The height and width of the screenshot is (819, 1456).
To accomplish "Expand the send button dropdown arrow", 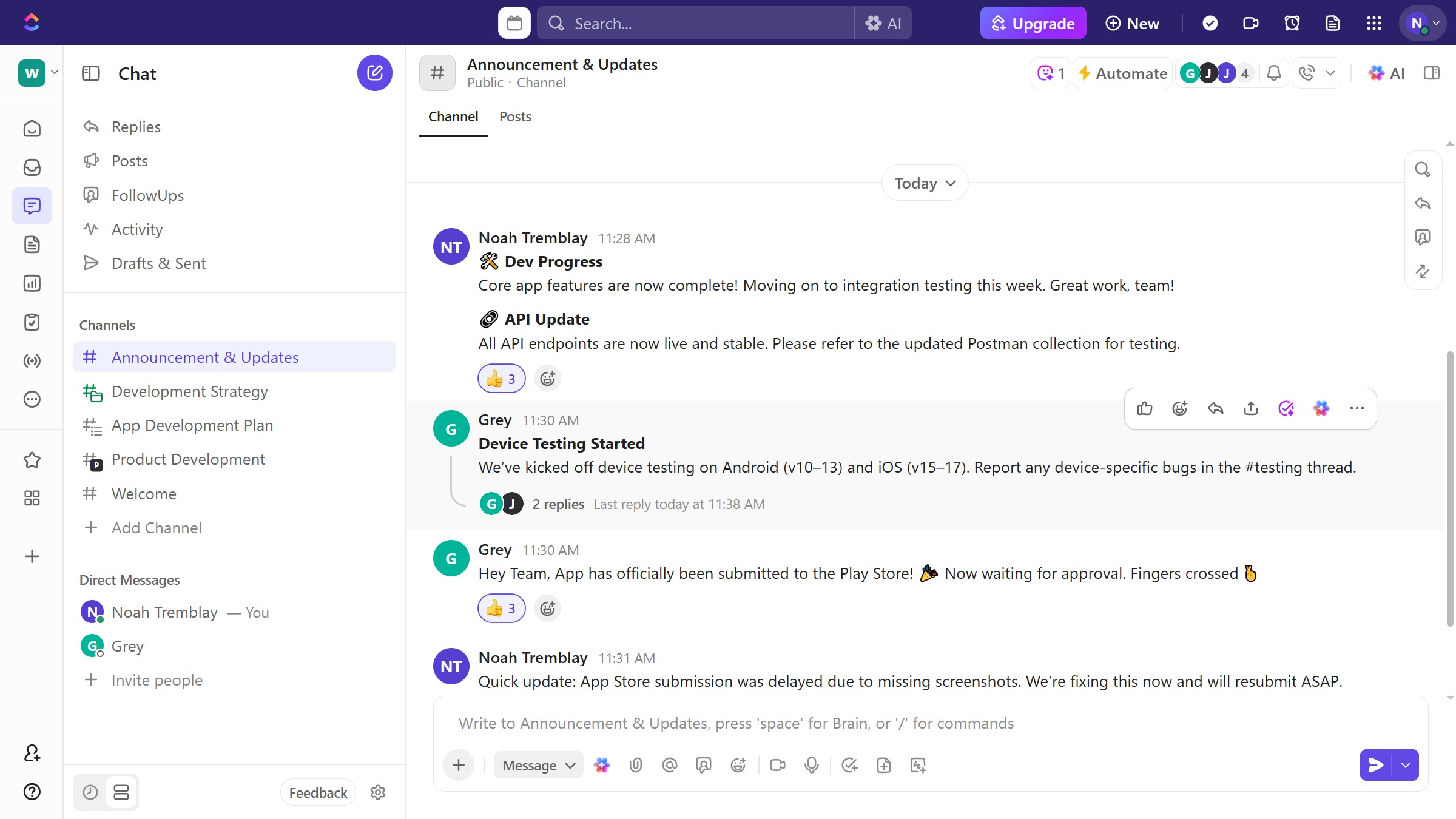I will (1405, 765).
